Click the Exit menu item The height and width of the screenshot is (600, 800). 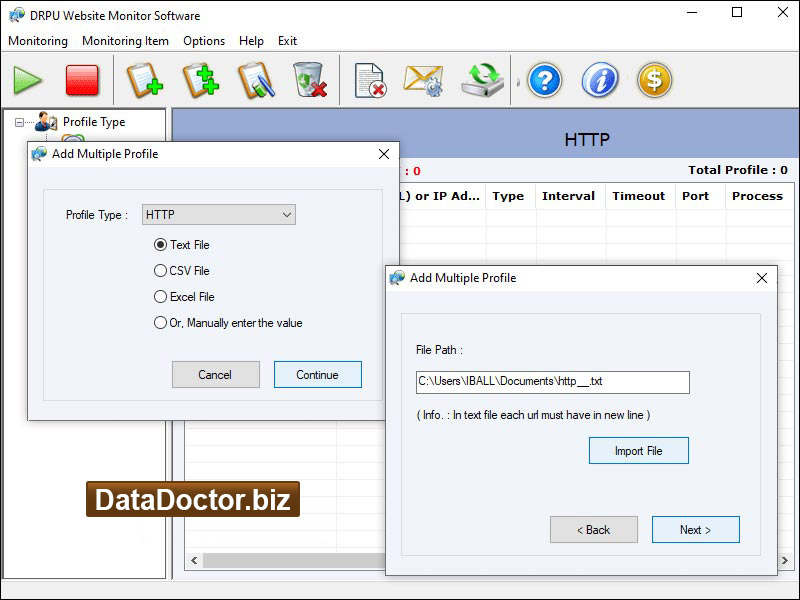287,41
